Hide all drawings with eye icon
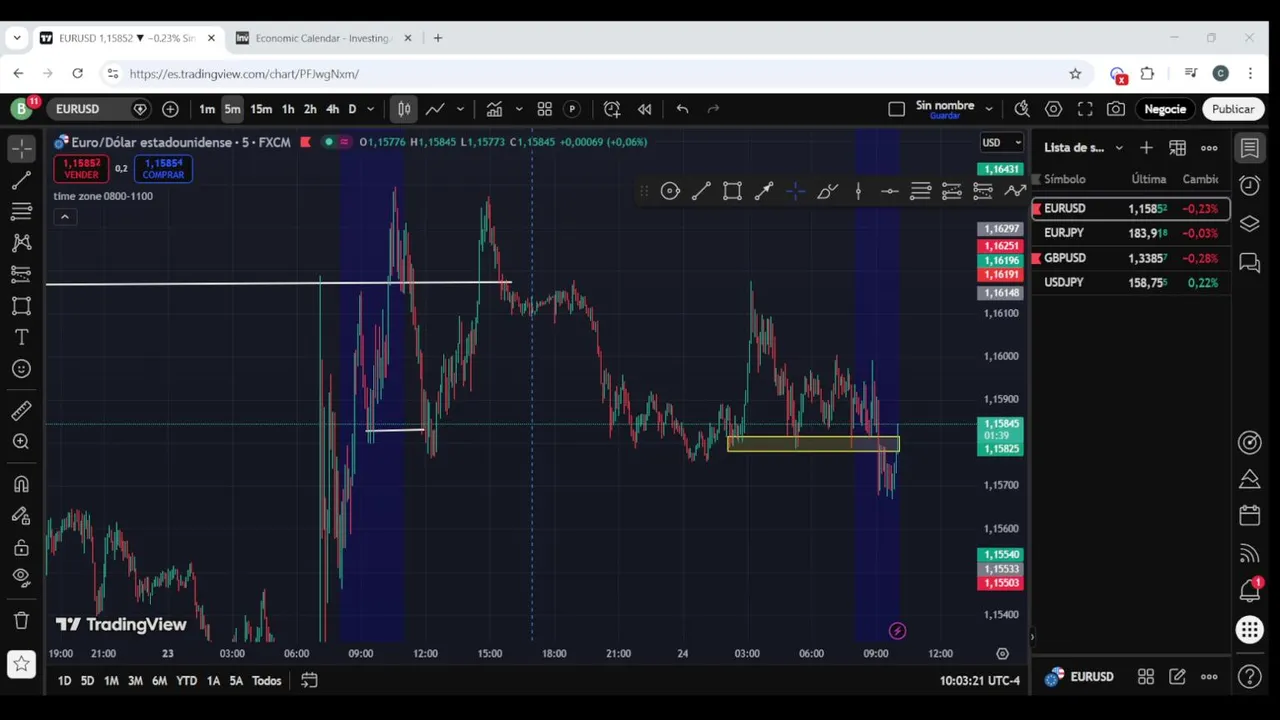 [x=21, y=577]
